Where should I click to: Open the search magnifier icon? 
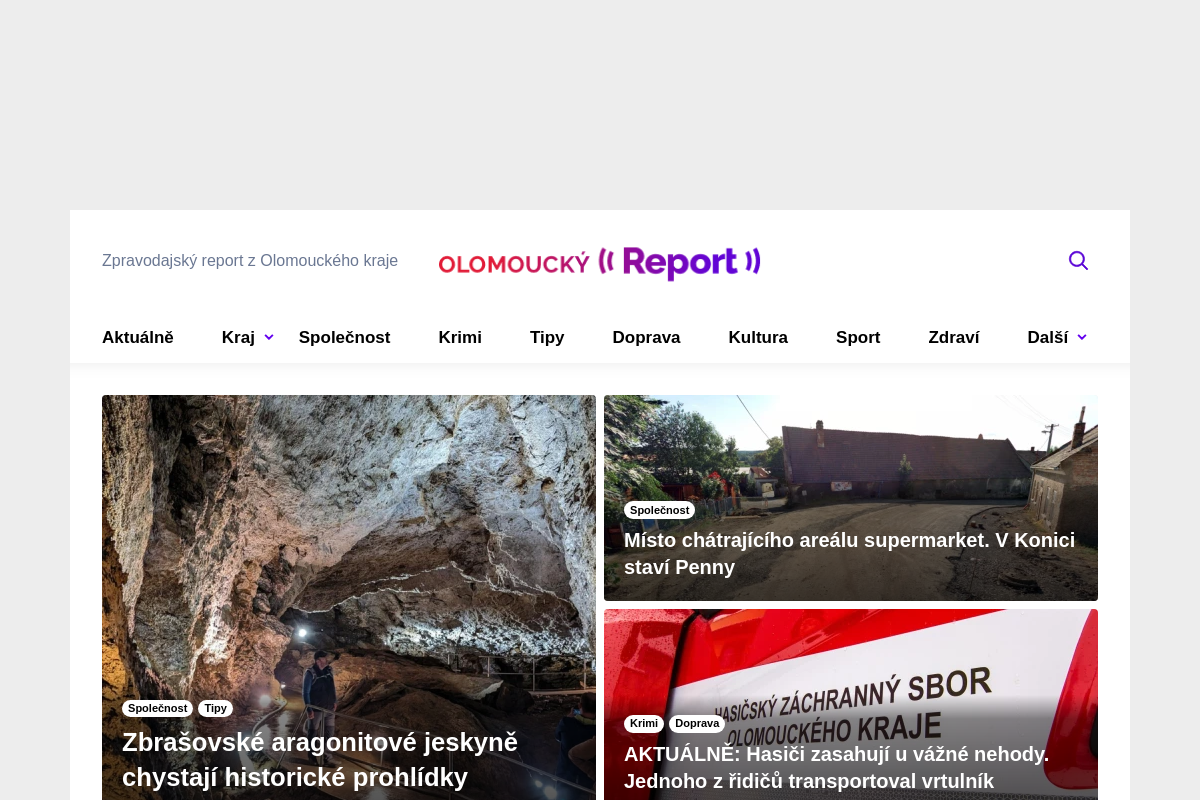(x=1078, y=261)
